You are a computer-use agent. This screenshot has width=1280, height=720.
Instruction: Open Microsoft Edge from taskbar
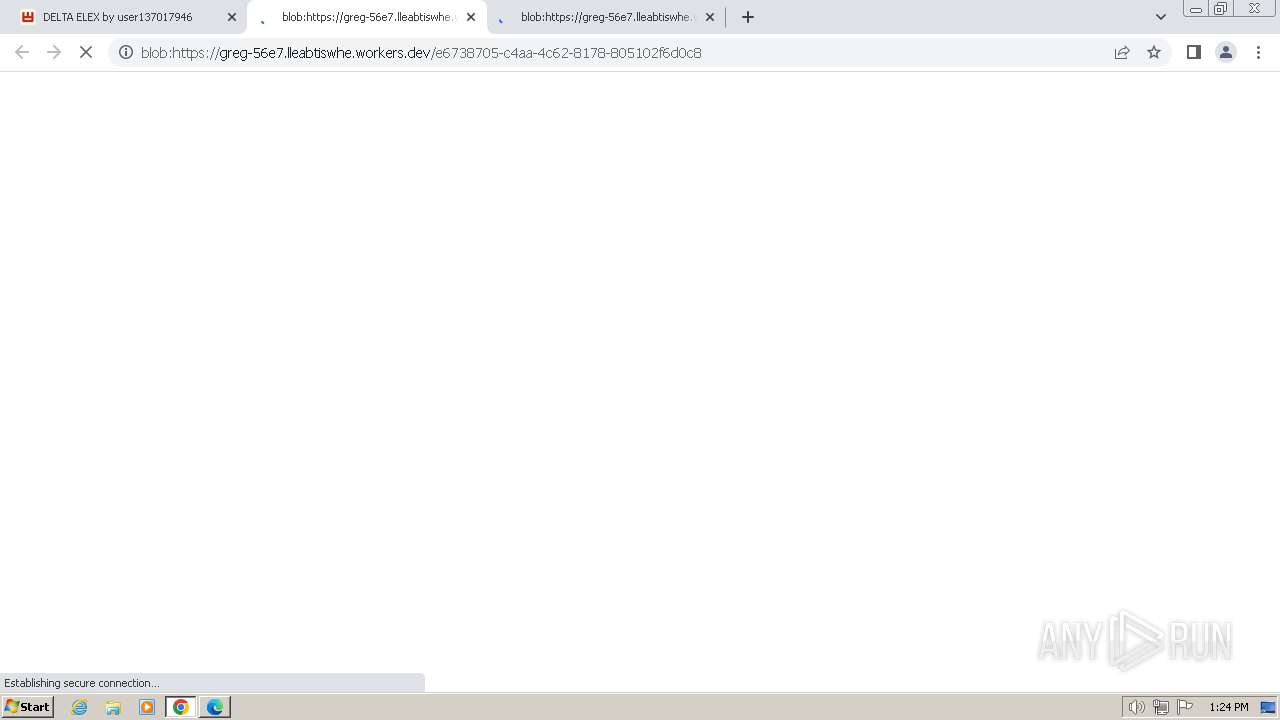click(x=215, y=707)
